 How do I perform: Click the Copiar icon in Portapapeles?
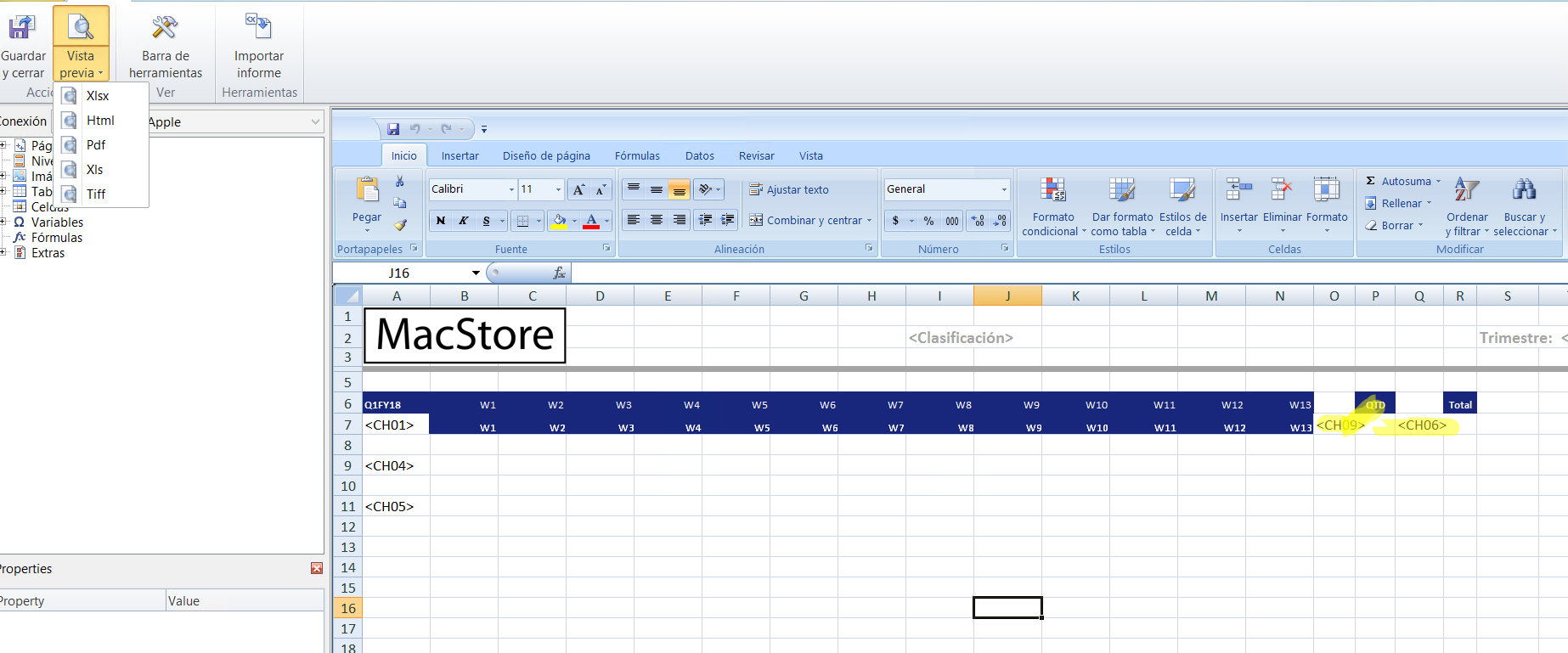400,203
